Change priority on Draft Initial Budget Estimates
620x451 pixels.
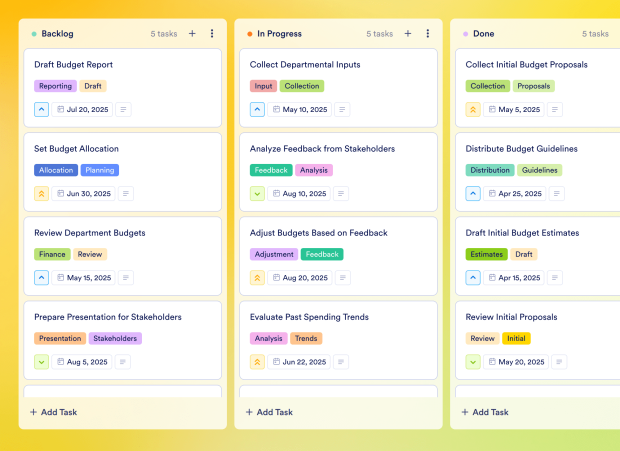pyautogui.click(x=473, y=278)
